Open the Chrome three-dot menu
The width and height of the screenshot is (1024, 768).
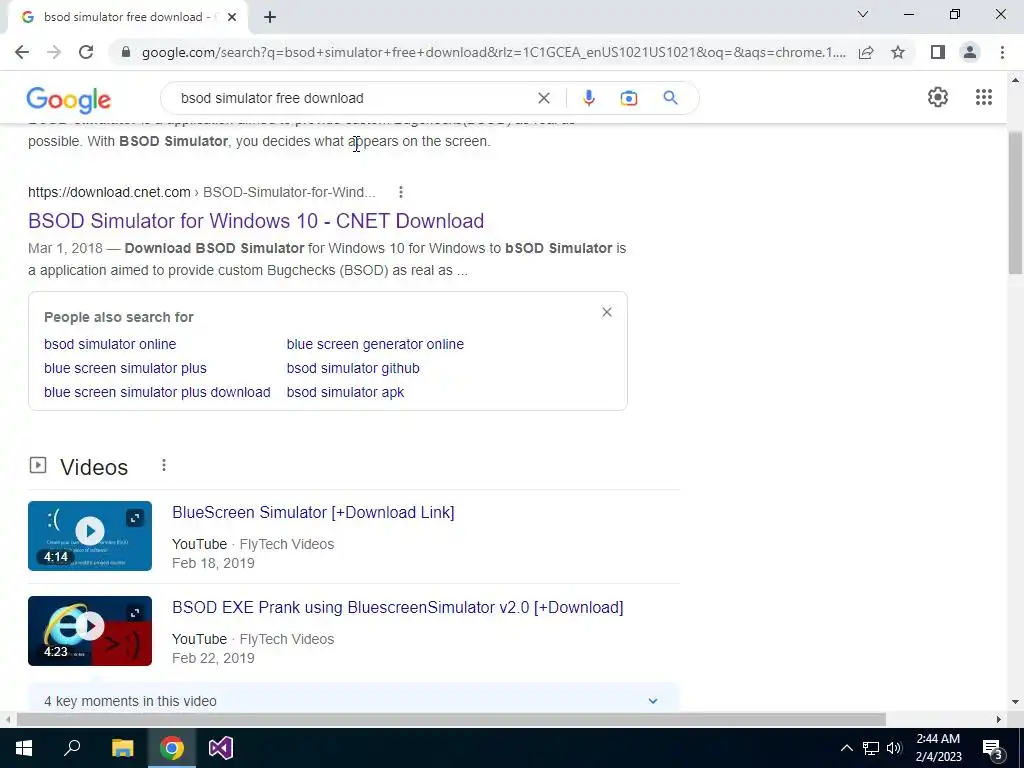(x=1002, y=52)
